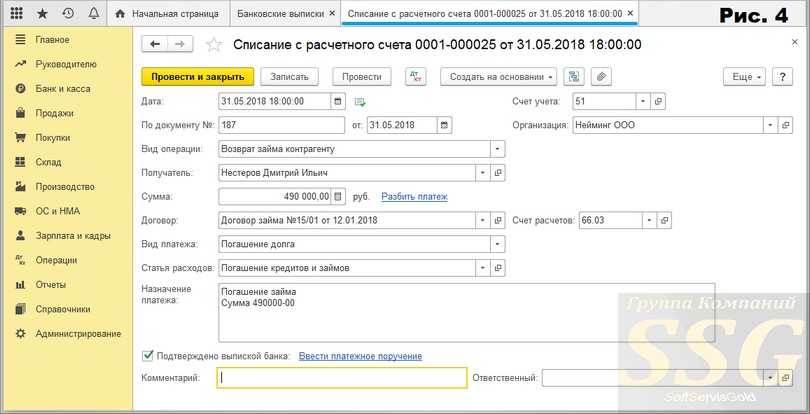Open Администрирование section
This screenshot has height=414, width=810.
[67, 334]
